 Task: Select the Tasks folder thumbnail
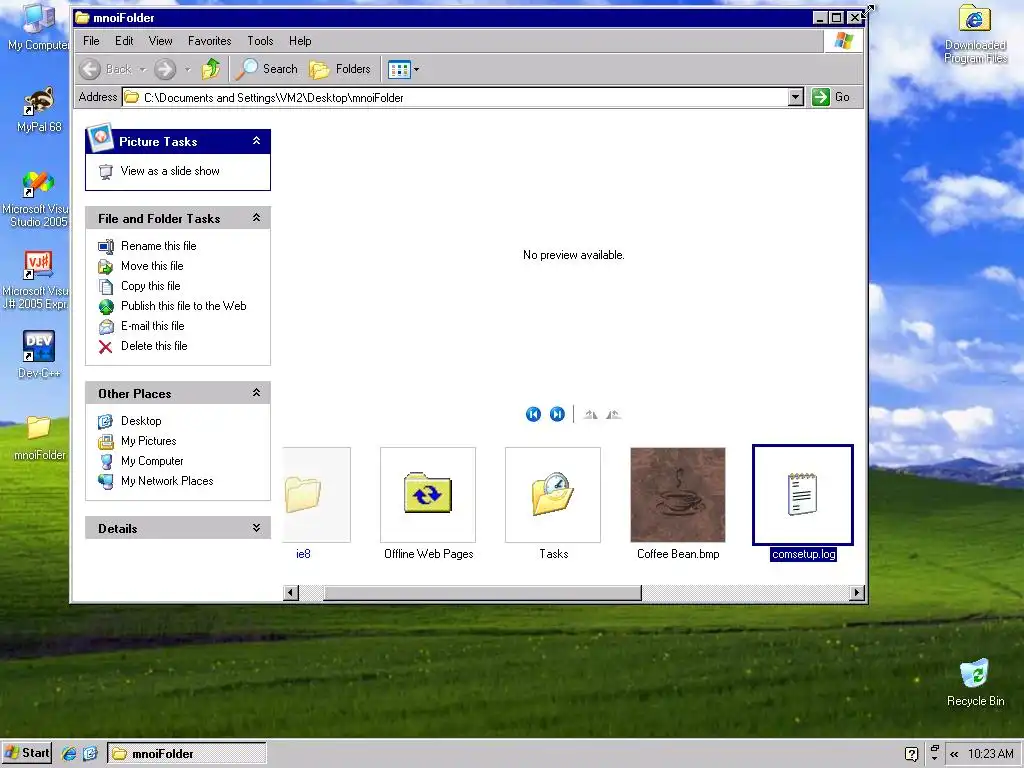click(x=552, y=494)
